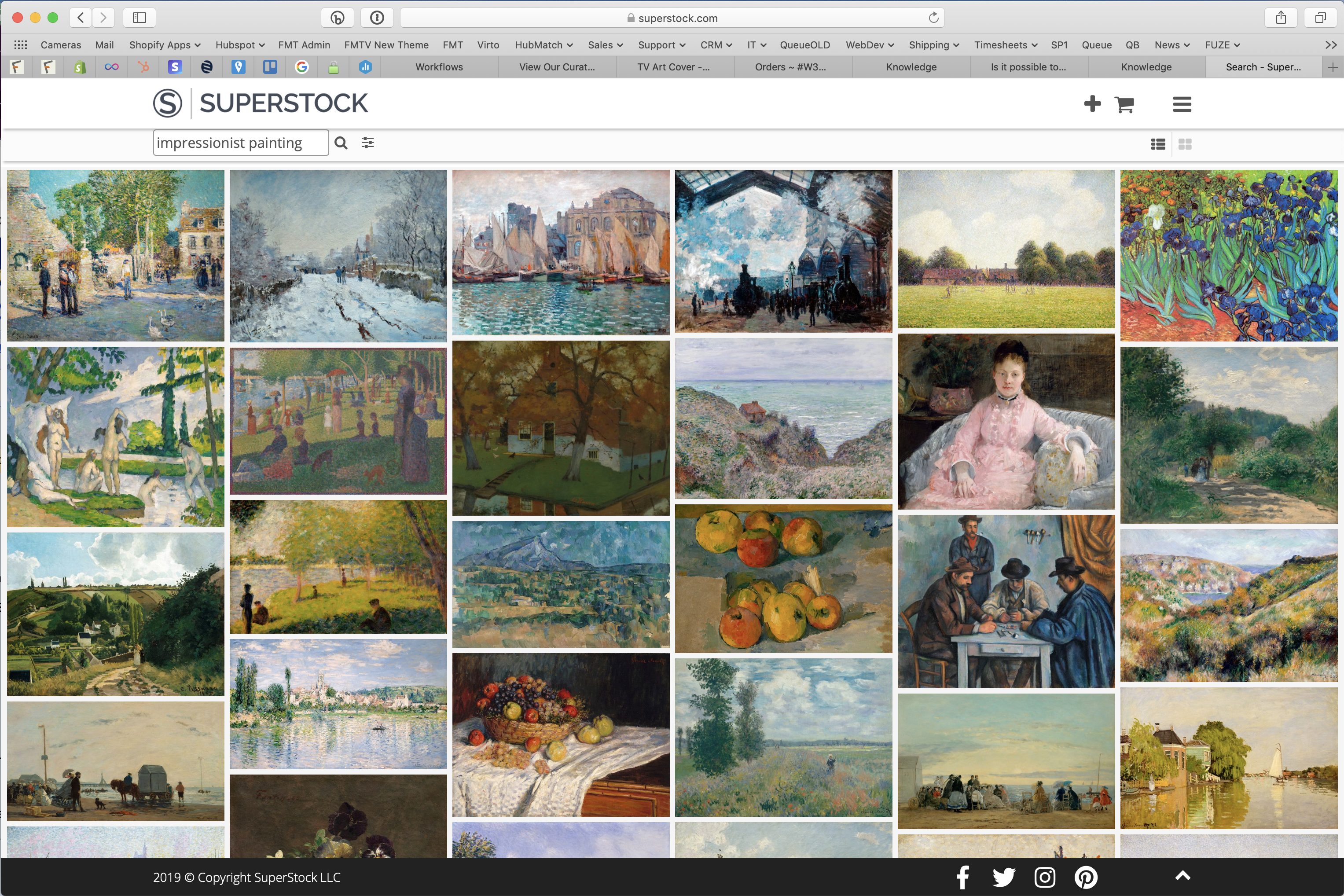Expand WebDev bookmark folder
This screenshot has width=1344, height=896.
point(870,44)
